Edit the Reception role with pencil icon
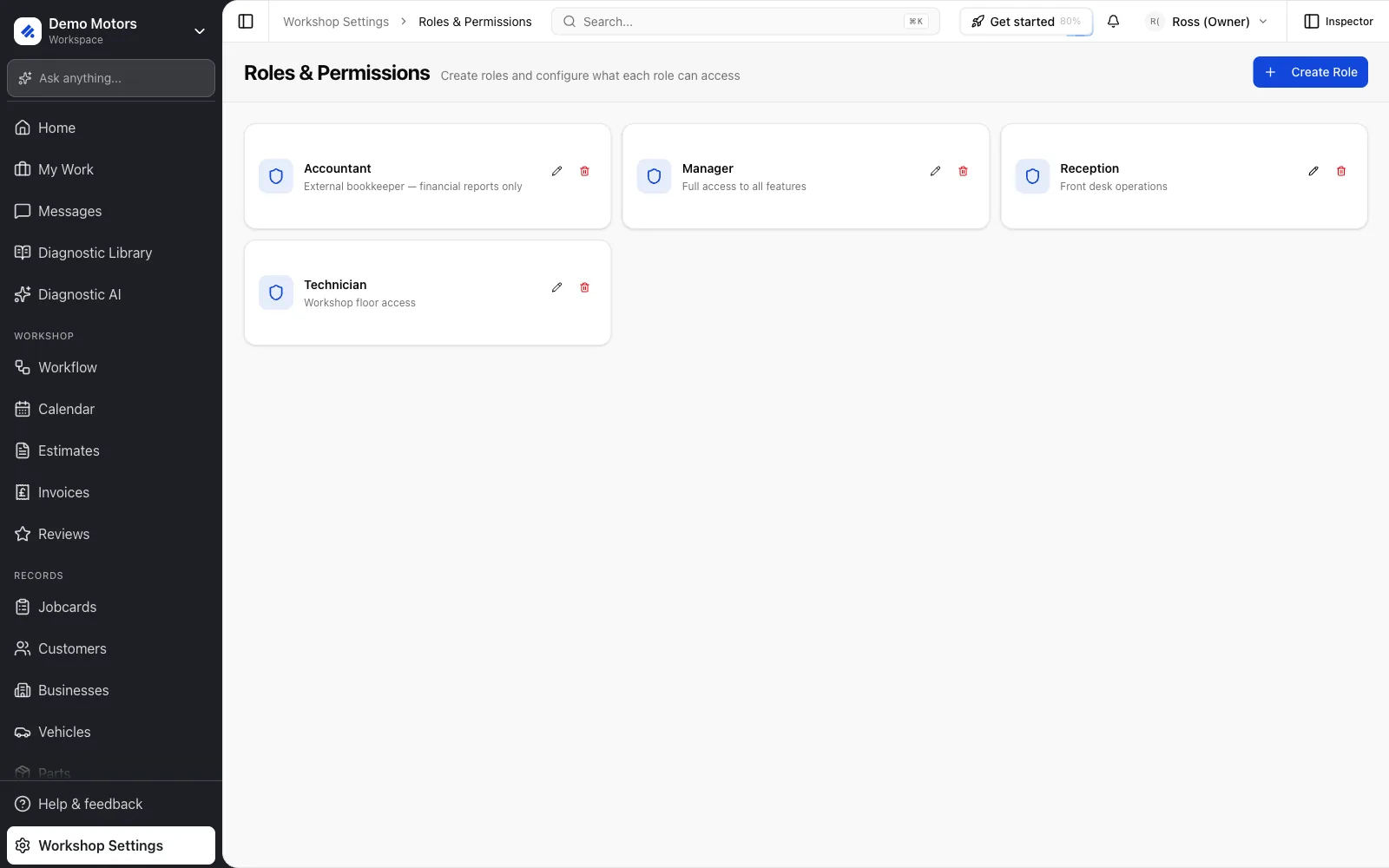 coord(1313,171)
